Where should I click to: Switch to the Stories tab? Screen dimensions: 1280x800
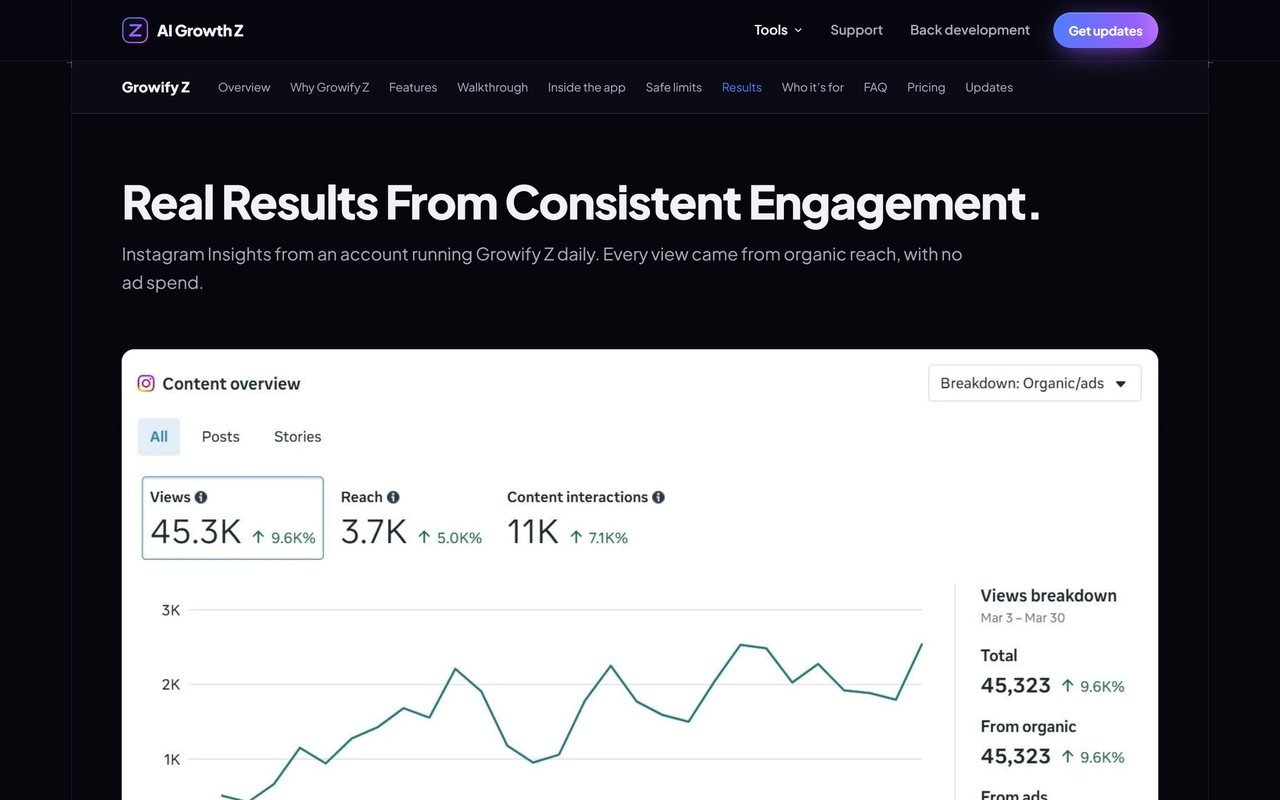(298, 437)
